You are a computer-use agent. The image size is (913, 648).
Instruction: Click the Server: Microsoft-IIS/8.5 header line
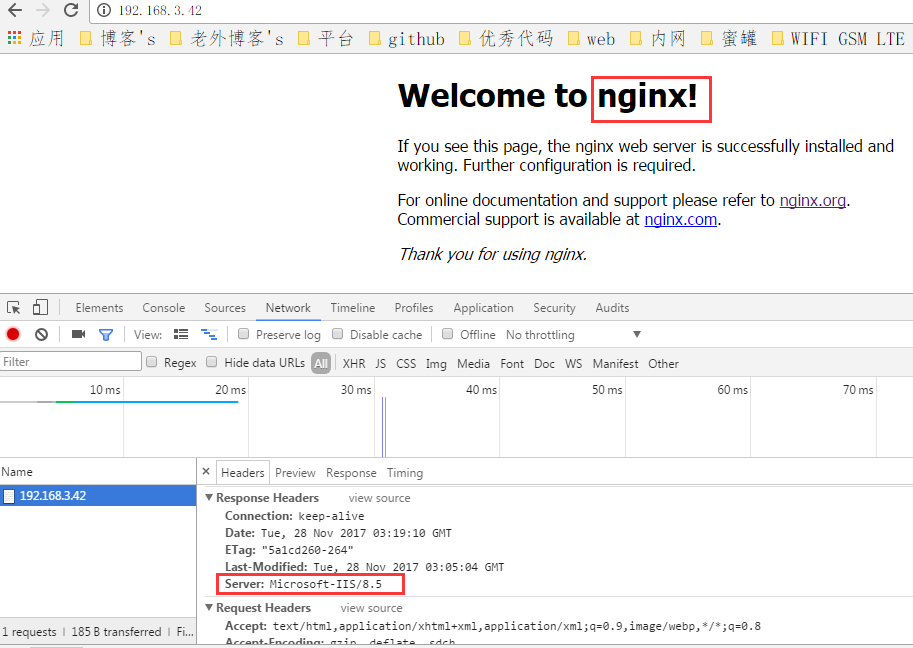303,583
